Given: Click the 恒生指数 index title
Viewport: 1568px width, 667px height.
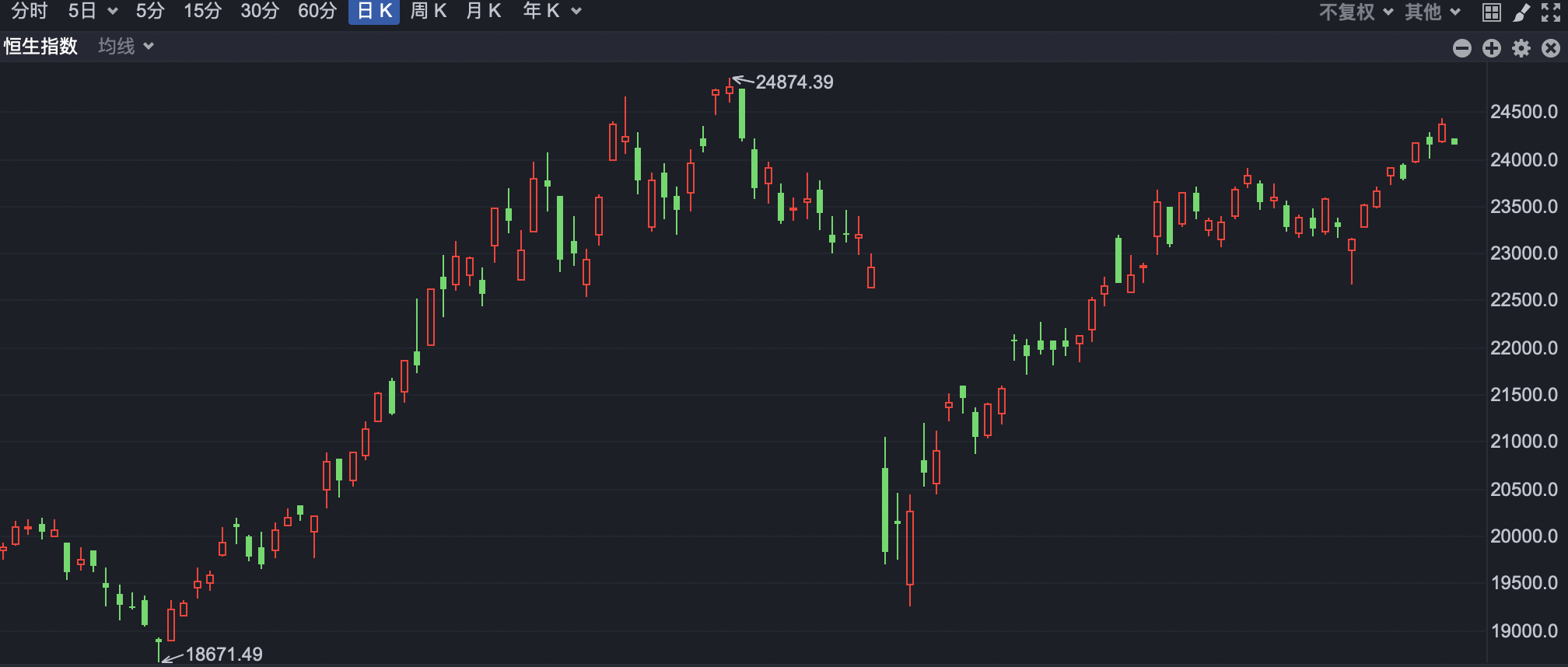Looking at the screenshot, I should [40, 47].
